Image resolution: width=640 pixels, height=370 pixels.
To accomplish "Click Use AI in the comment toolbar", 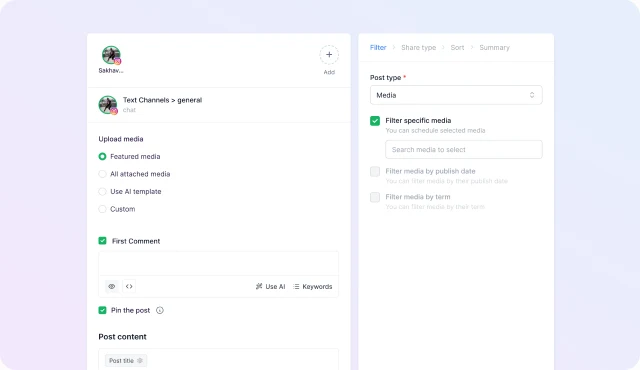I will [x=270, y=286].
